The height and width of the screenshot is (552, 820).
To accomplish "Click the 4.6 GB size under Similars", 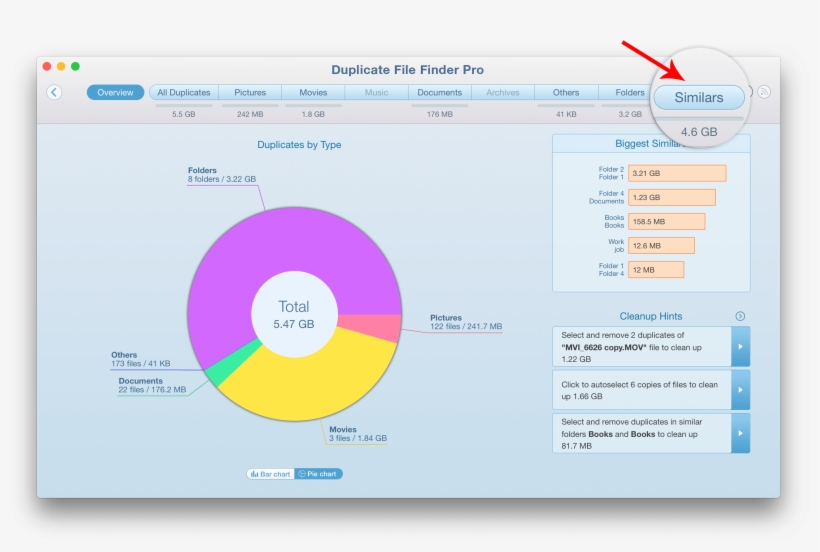I will [x=699, y=132].
